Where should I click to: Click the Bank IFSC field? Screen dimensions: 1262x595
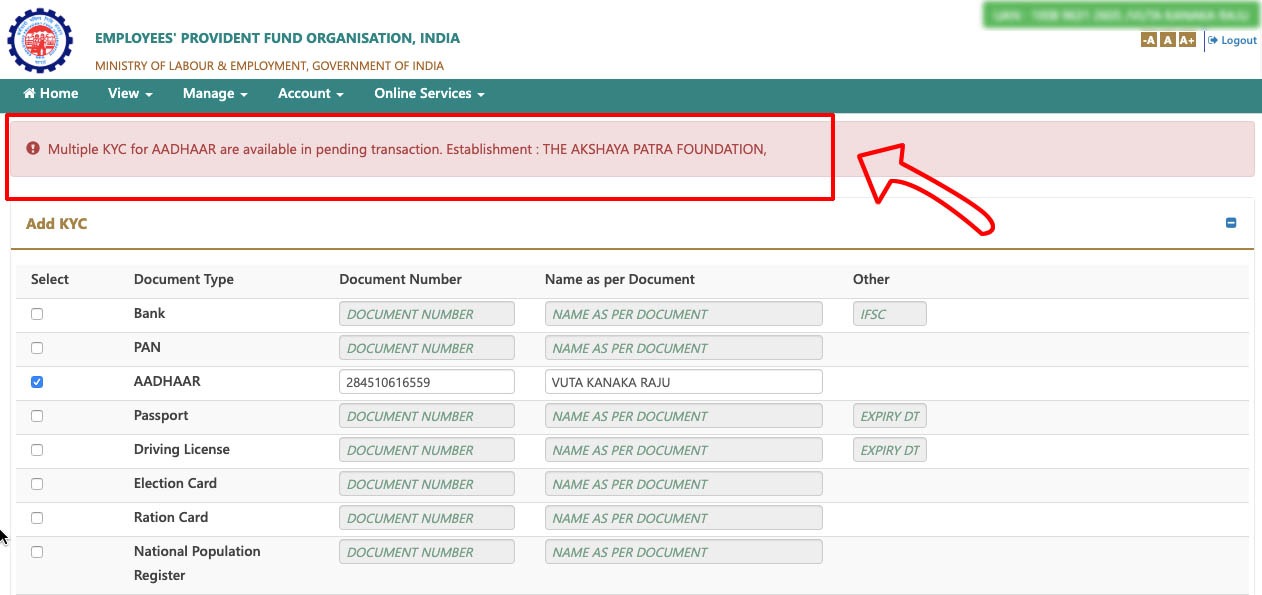tap(890, 314)
